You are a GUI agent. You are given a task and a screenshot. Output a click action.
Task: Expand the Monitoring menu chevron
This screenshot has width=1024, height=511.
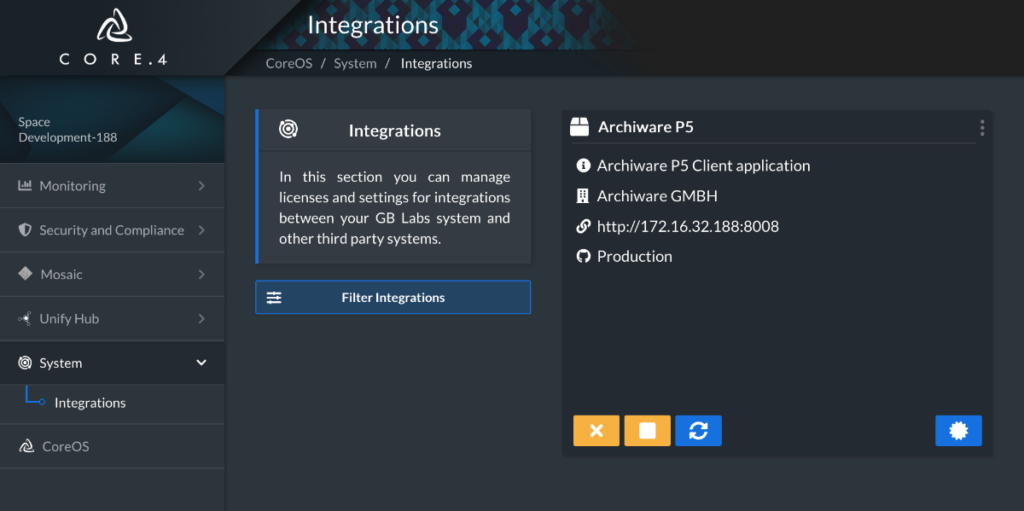[x=202, y=186]
